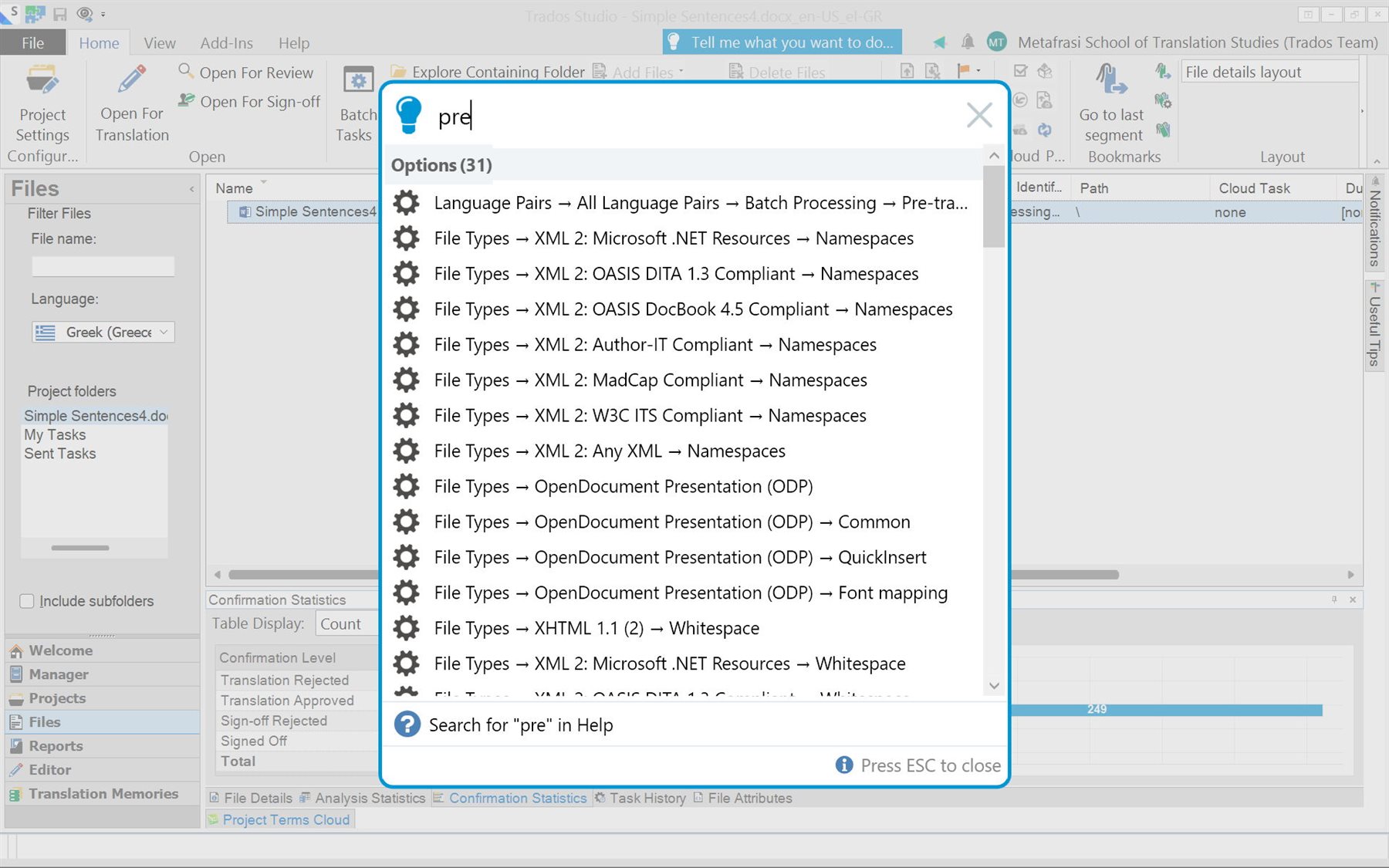The image size is (1389, 868).
Task: Open the Batch Tasks menu
Action: 356,101
